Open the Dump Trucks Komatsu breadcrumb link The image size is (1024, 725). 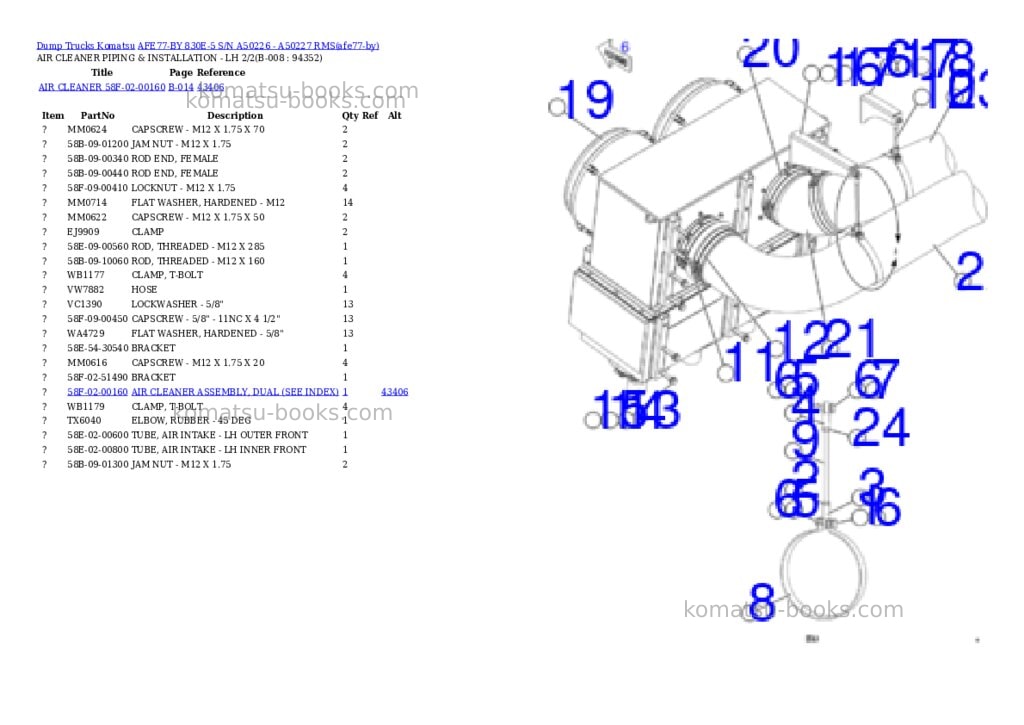pyautogui.click(x=86, y=46)
